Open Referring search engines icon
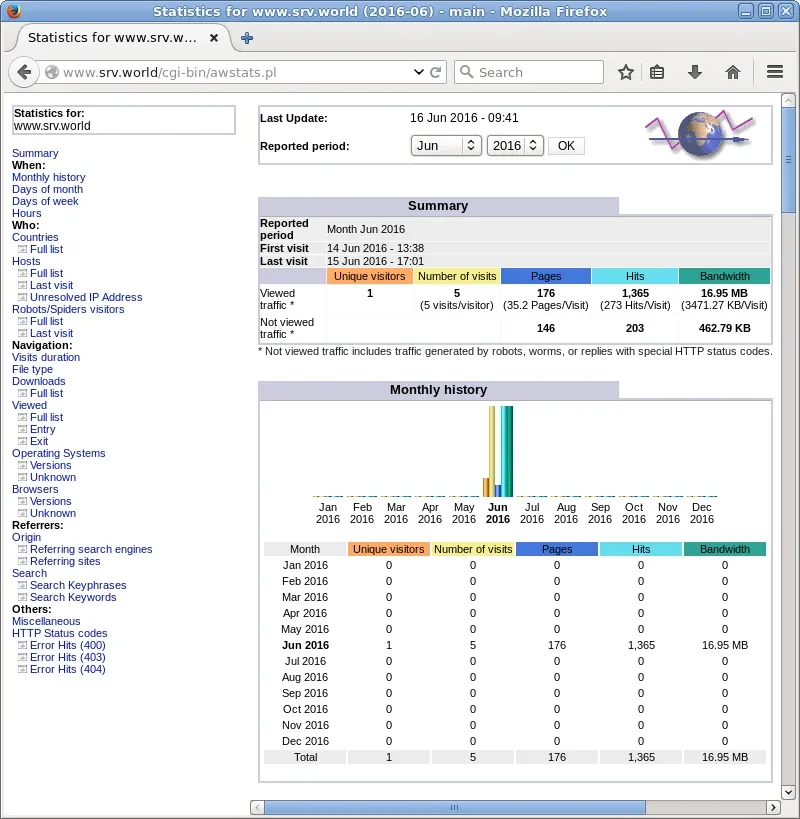This screenshot has height=819, width=800. point(22,549)
